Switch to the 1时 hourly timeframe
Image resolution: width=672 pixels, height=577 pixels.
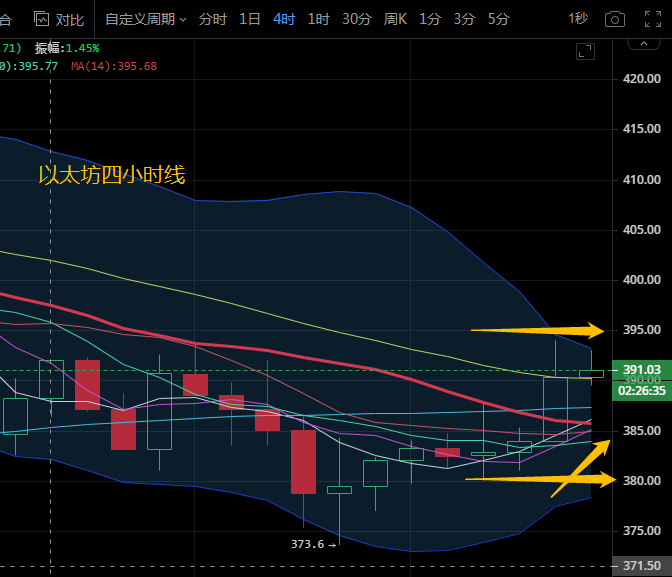318,19
